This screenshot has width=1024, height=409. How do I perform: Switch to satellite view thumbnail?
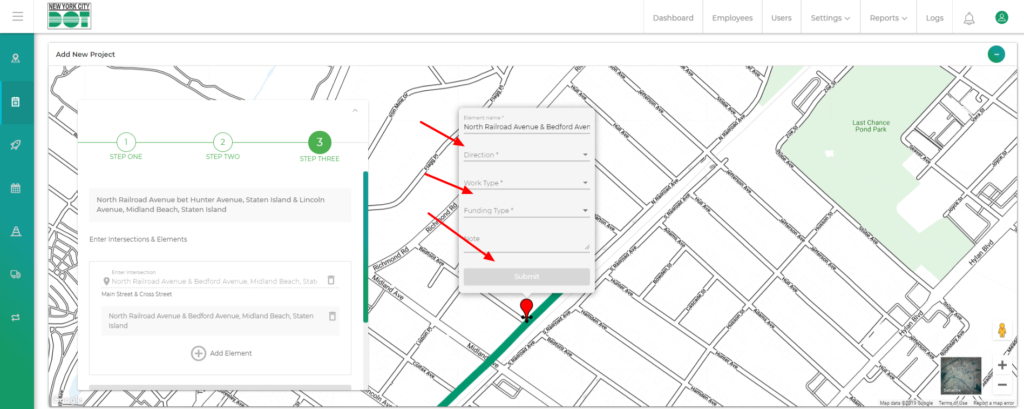tap(961, 375)
